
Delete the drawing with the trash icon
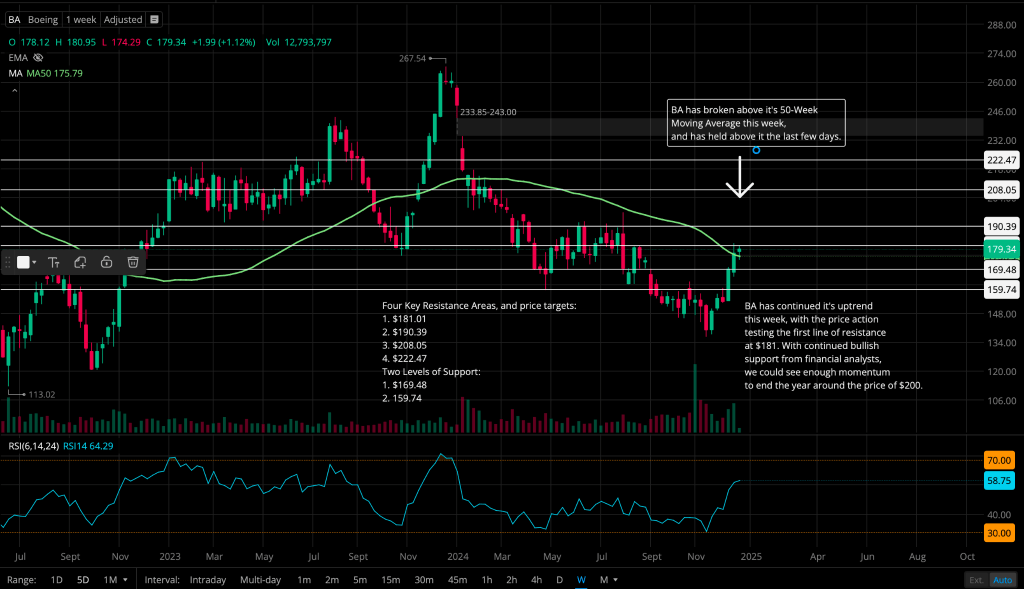[132, 262]
